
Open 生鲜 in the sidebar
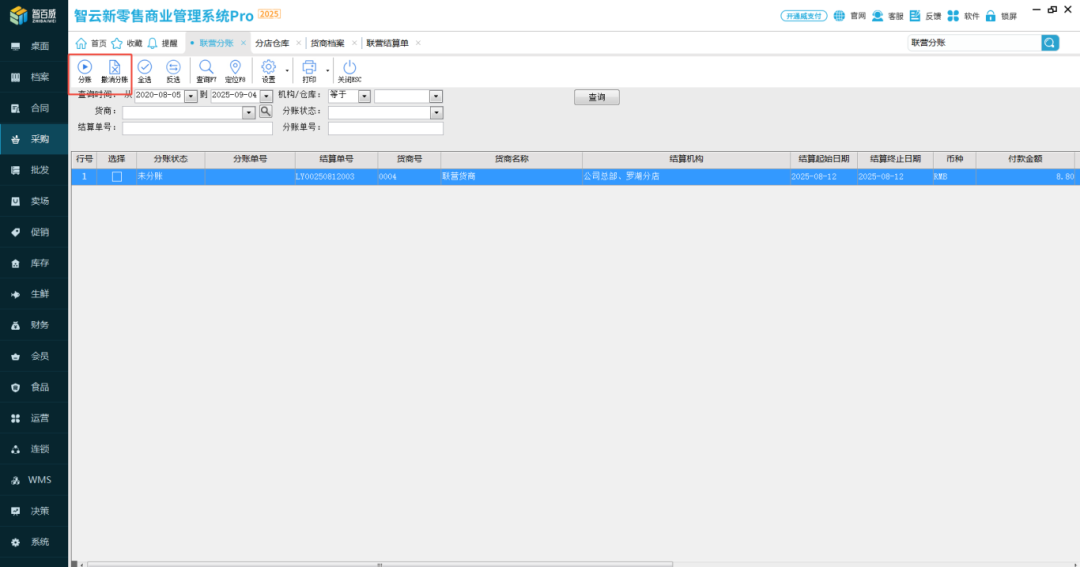pos(34,294)
